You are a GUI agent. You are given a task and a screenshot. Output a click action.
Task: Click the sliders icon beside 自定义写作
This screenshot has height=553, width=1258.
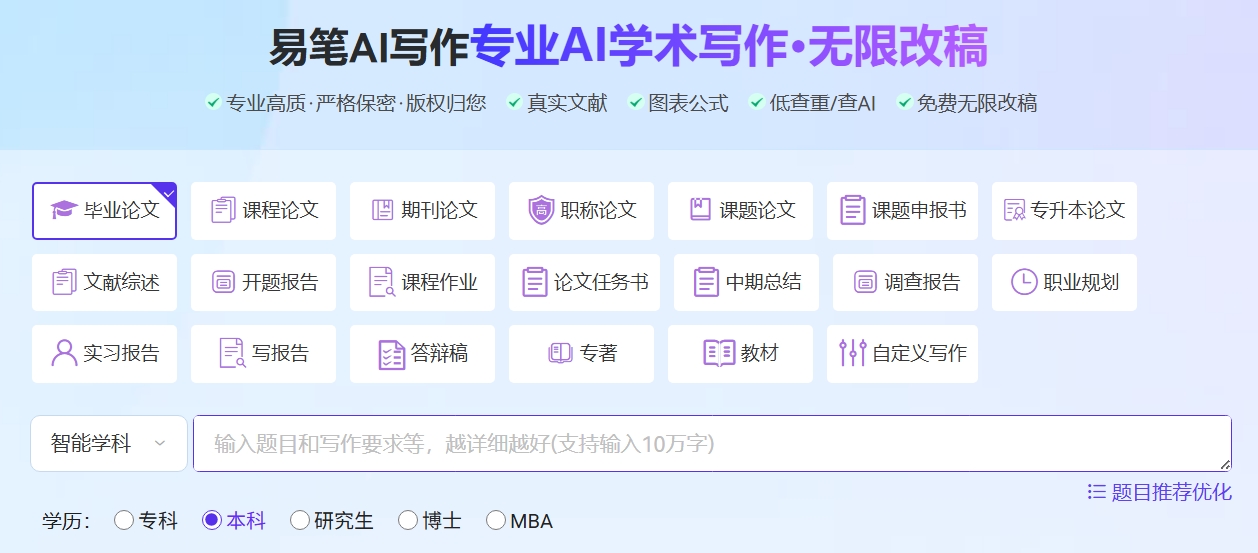tap(852, 353)
